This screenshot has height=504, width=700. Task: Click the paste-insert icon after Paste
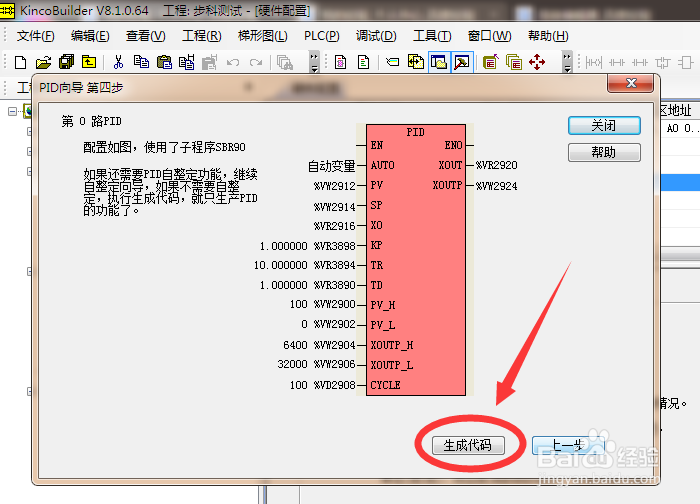click(187, 62)
